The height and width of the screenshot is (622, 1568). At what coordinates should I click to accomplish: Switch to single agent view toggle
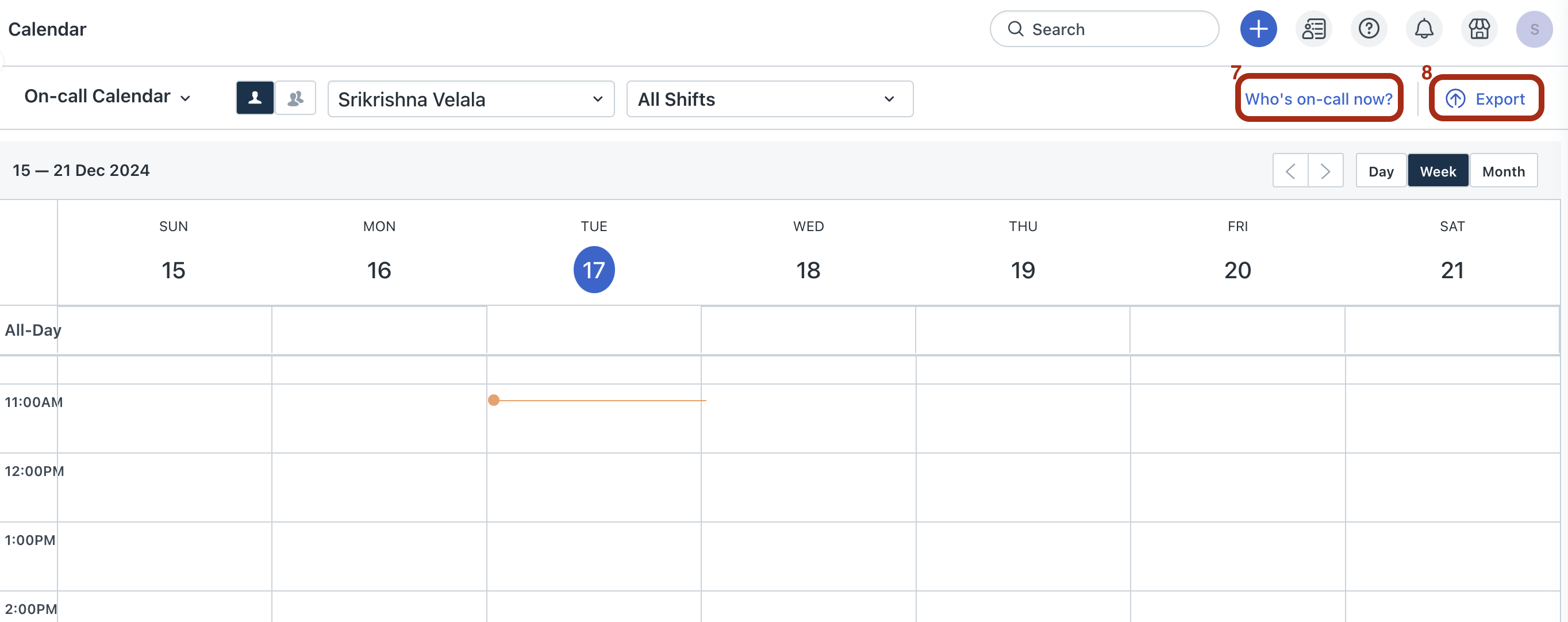[x=255, y=98]
